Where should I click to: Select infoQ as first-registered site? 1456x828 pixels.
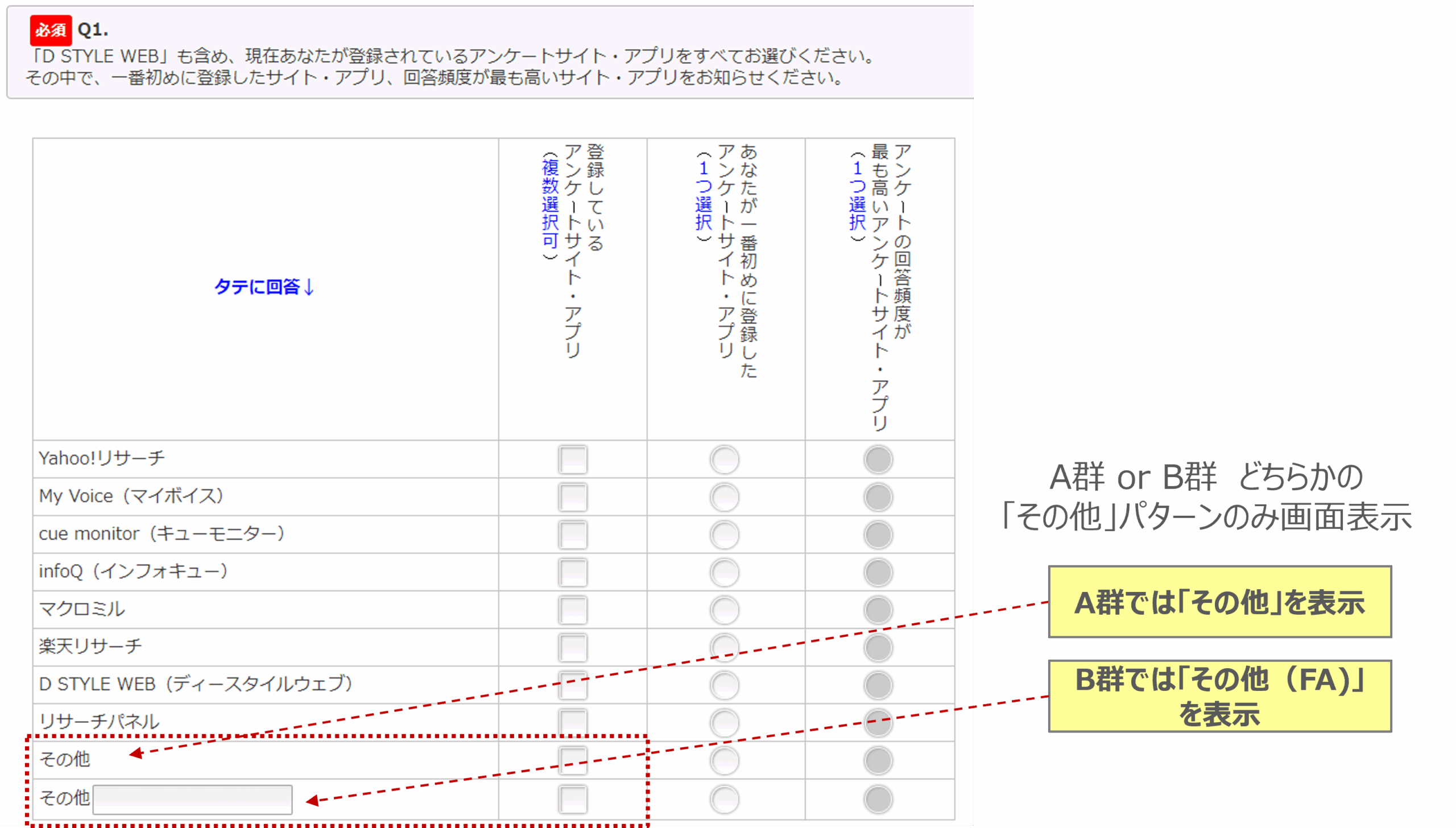point(723,572)
